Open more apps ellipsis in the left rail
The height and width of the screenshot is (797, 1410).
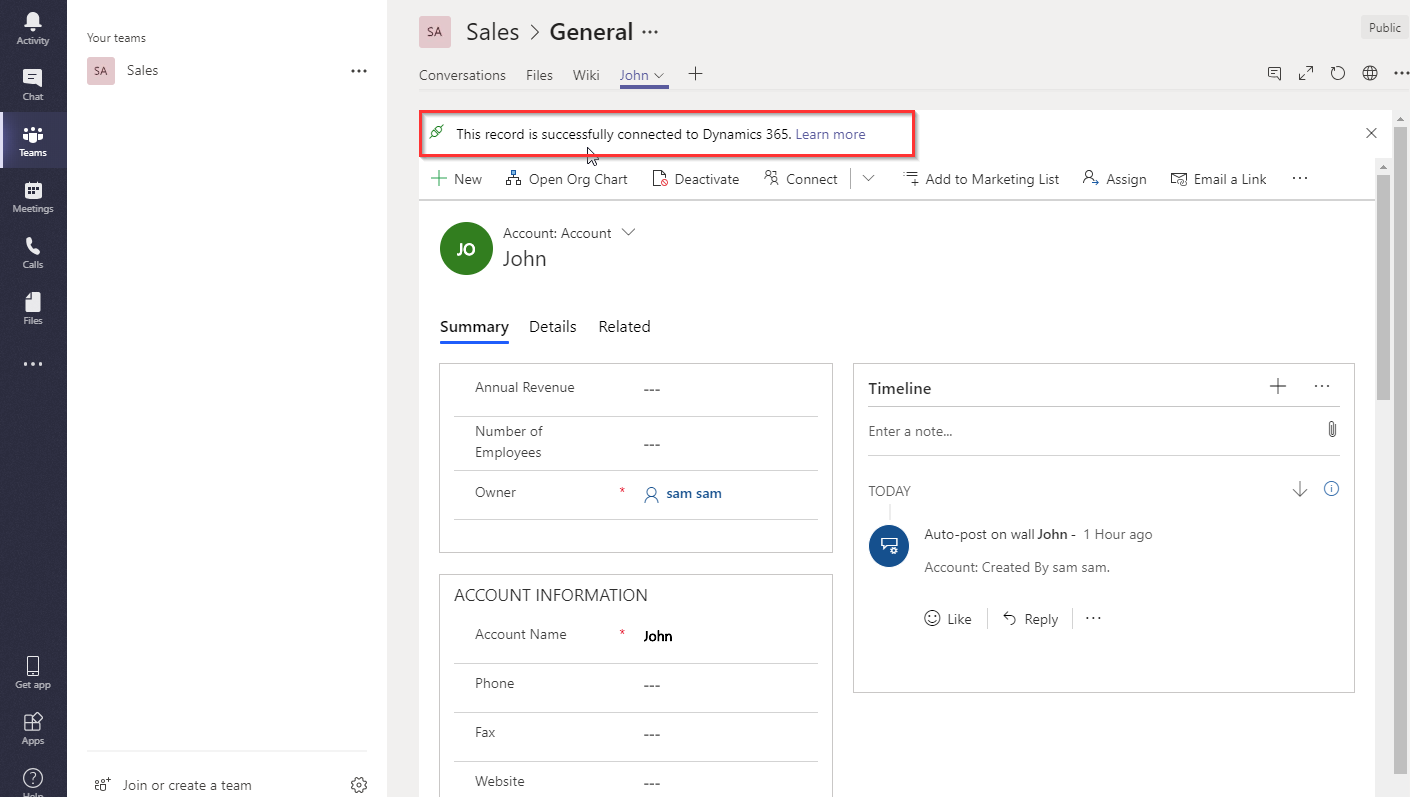click(x=33, y=365)
